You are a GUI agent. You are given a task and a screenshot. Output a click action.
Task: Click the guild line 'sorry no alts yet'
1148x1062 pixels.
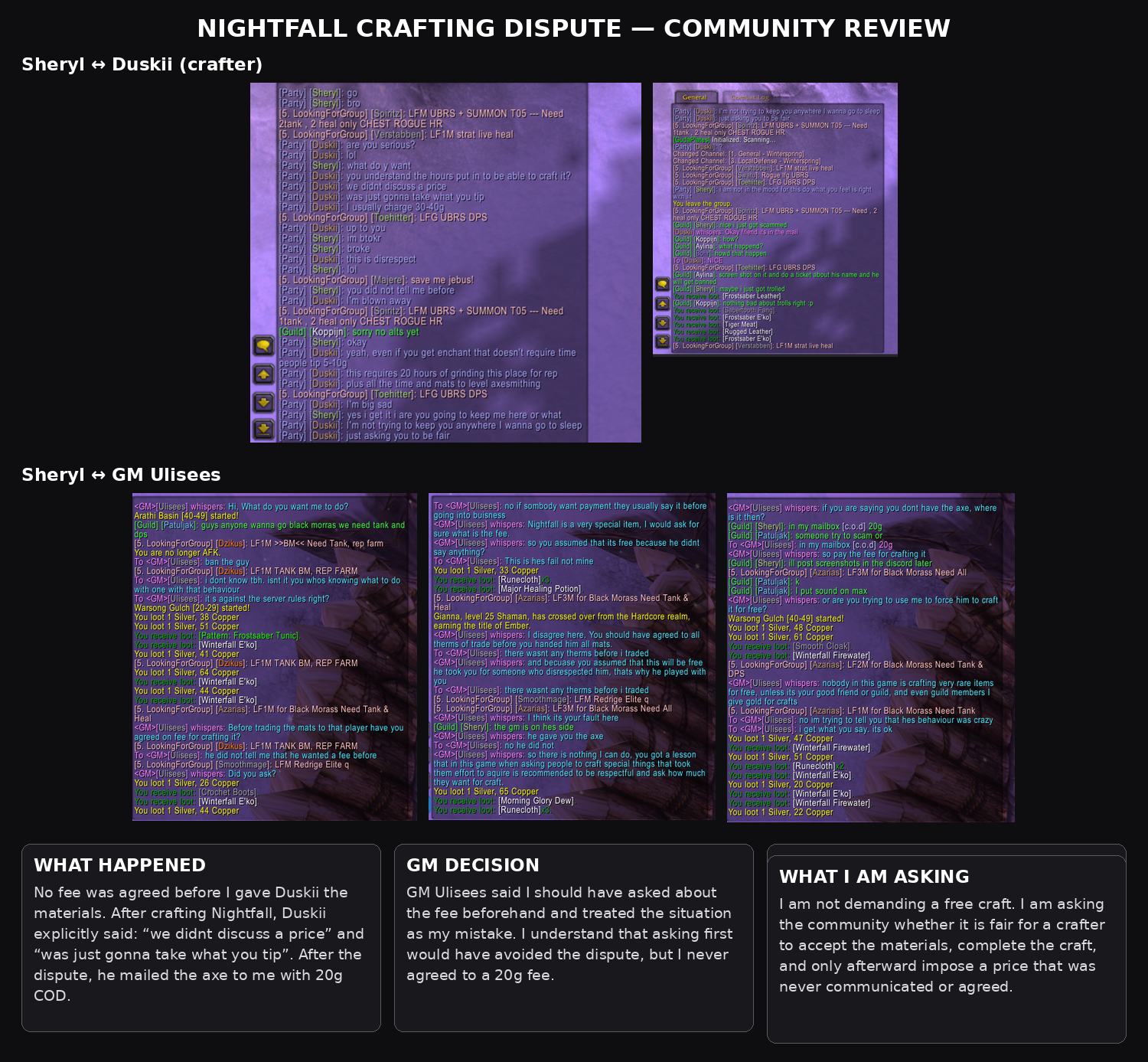pyautogui.click(x=349, y=332)
